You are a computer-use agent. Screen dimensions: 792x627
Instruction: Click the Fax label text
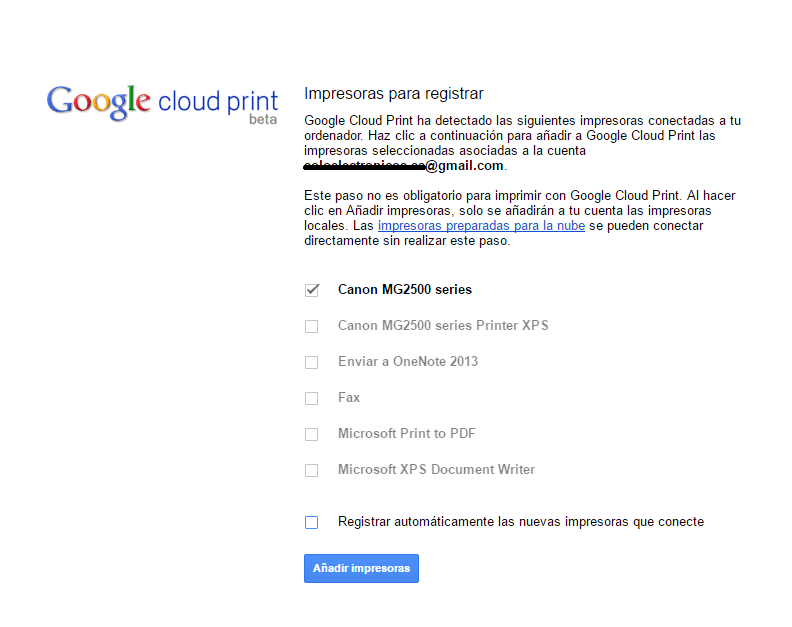348,398
